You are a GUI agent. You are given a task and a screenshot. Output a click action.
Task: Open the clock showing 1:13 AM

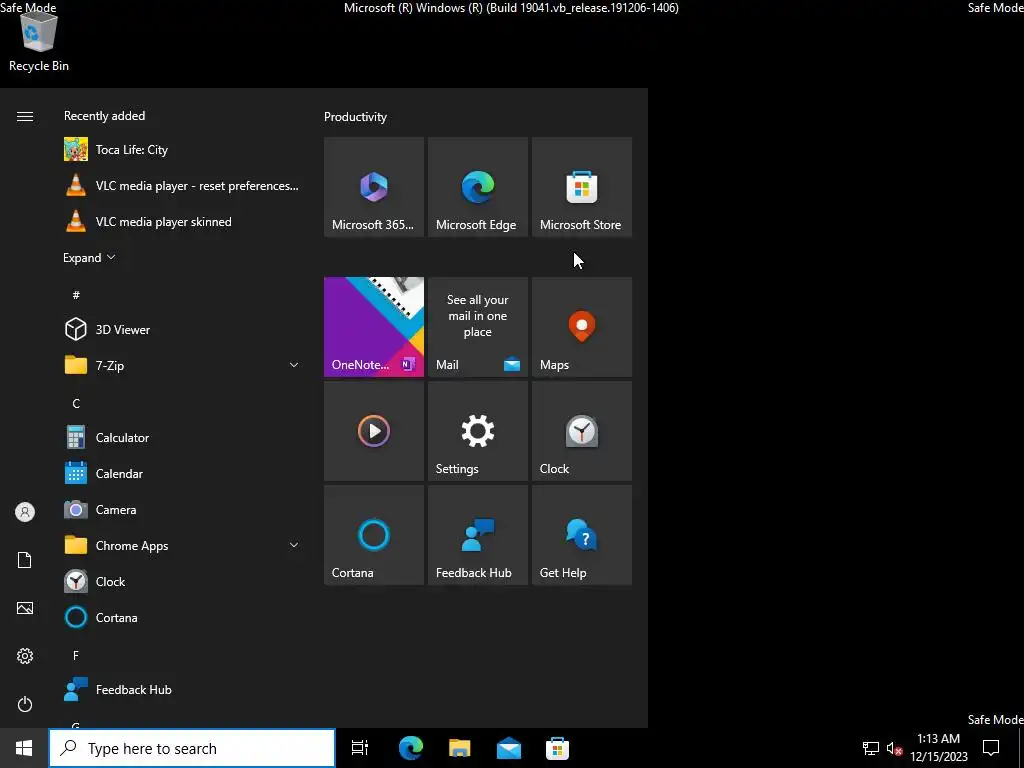coord(938,748)
